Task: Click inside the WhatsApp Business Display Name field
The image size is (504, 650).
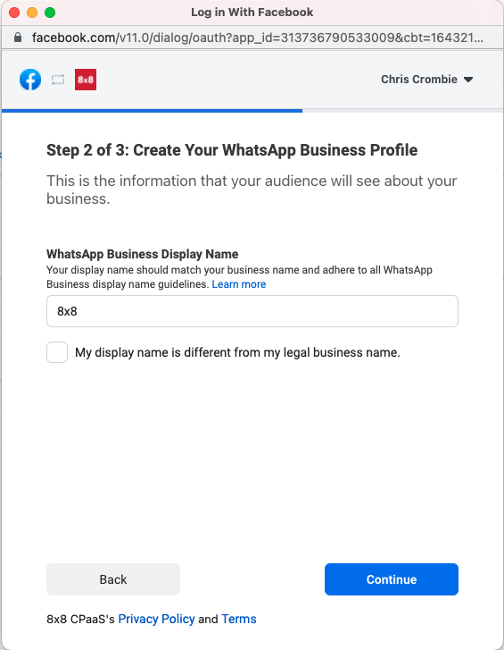Action: [x=252, y=311]
